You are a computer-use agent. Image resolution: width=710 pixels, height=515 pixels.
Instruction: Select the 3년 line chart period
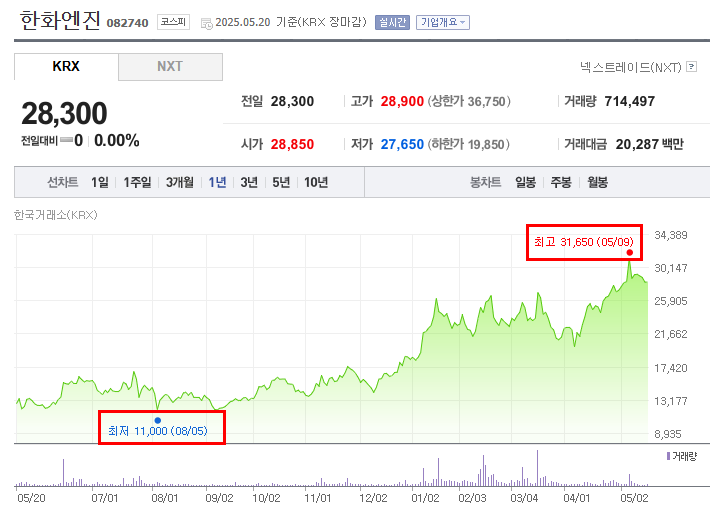(249, 182)
